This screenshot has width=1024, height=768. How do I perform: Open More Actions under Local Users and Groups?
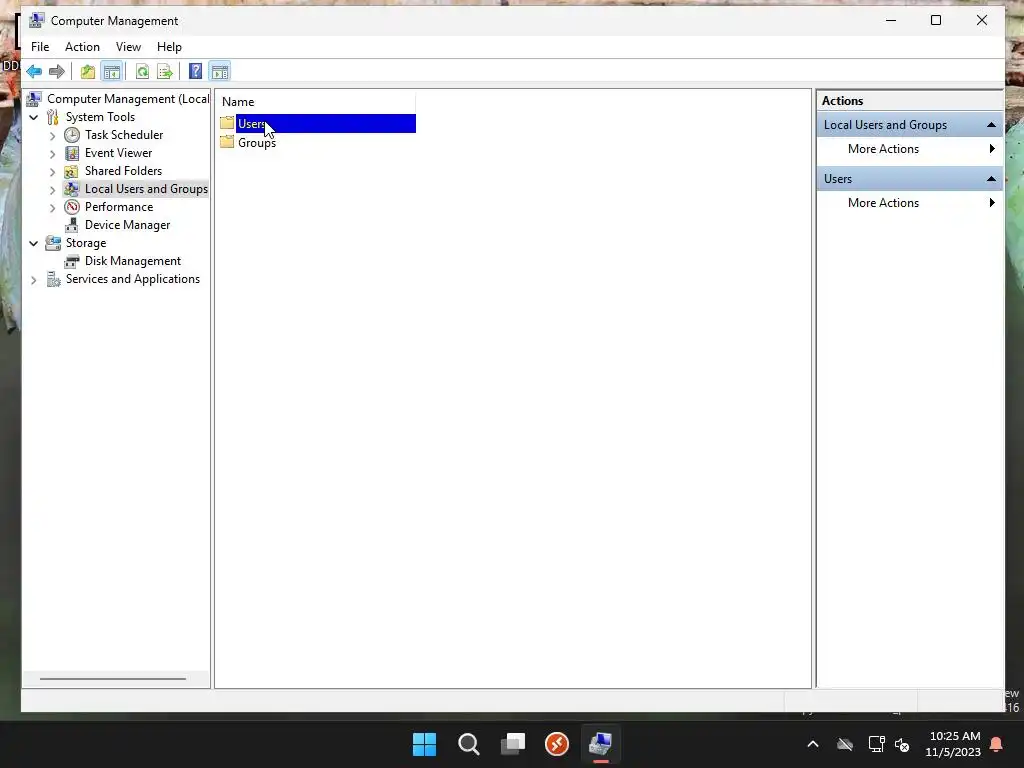coord(909,149)
